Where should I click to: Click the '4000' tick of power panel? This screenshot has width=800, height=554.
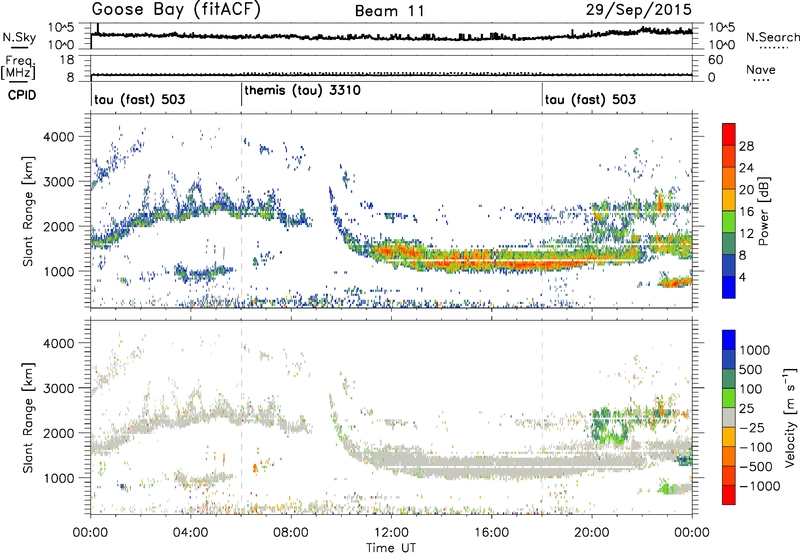tap(57, 137)
